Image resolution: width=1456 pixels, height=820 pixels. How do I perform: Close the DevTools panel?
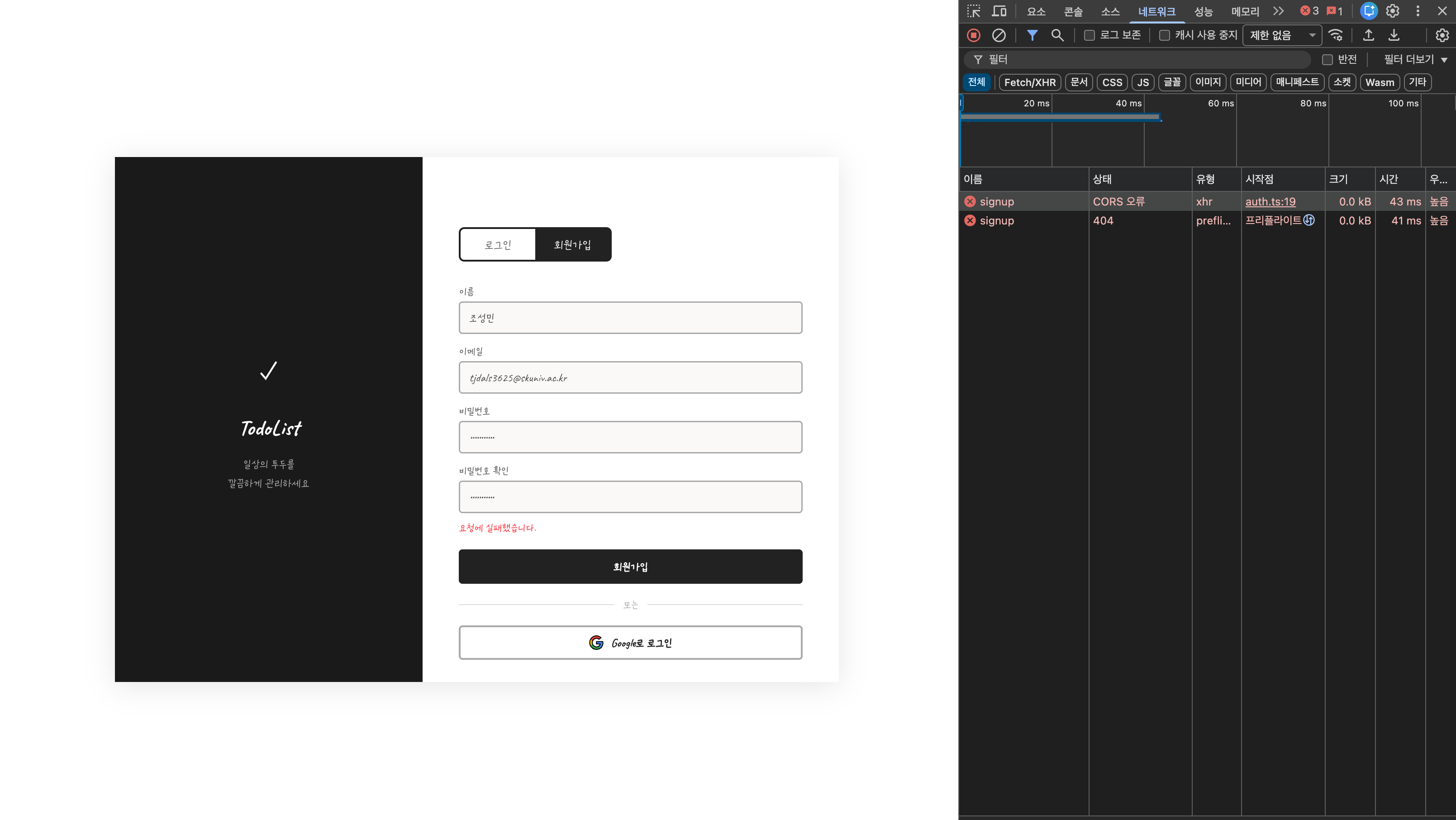click(x=1442, y=11)
